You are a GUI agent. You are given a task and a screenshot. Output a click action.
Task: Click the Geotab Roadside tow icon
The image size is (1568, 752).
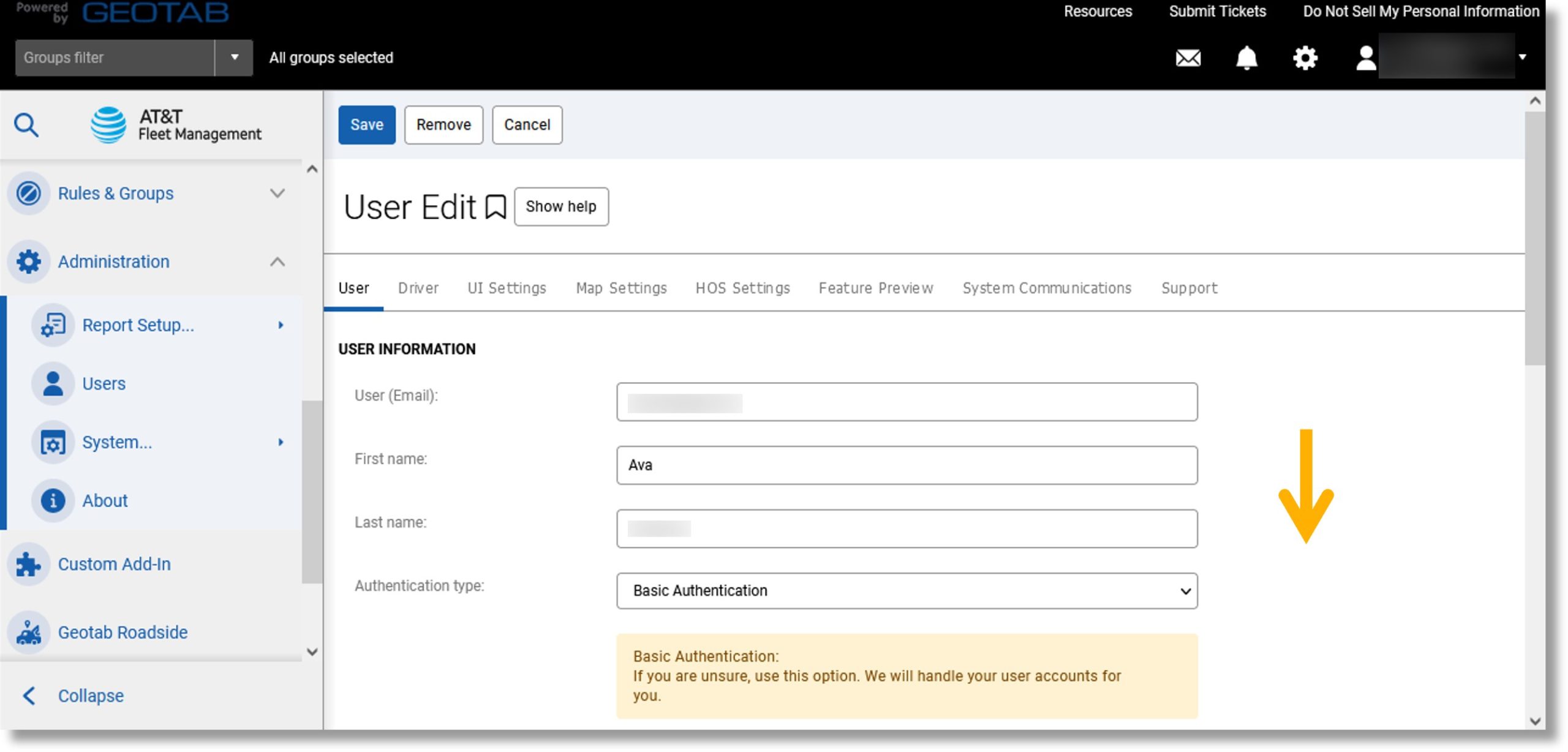pyautogui.click(x=28, y=633)
